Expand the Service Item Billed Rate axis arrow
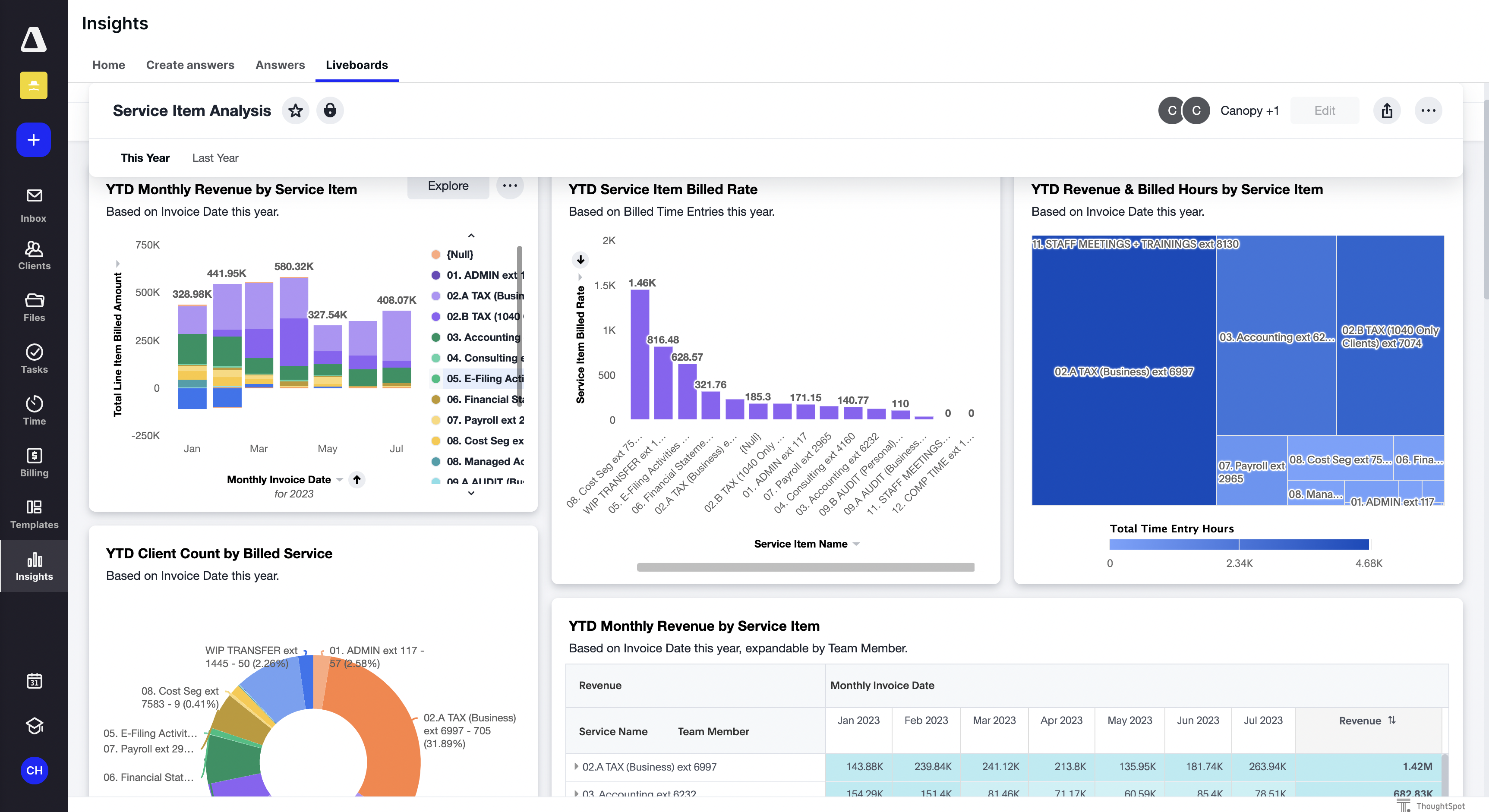The height and width of the screenshot is (812, 1489). click(580, 277)
